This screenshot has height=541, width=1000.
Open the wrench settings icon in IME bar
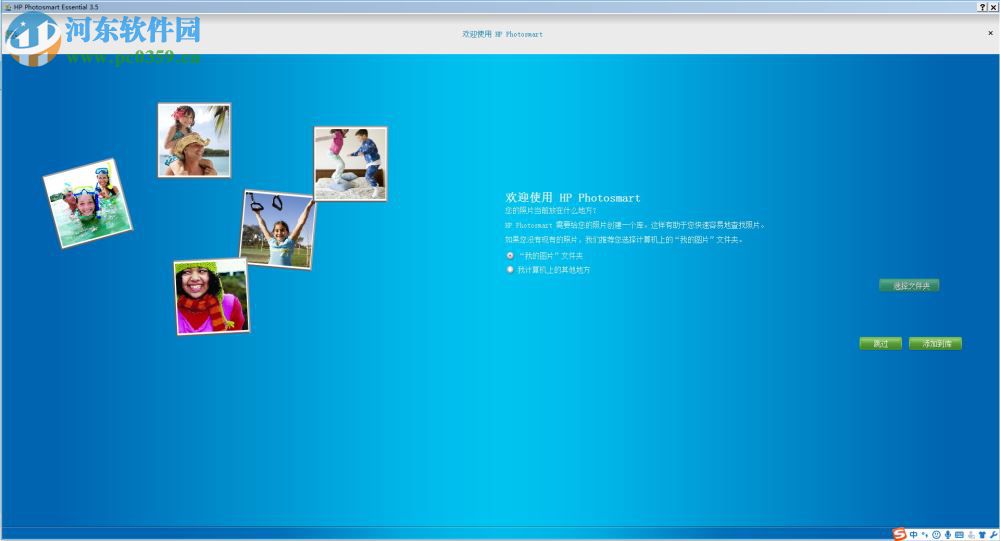(x=994, y=535)
